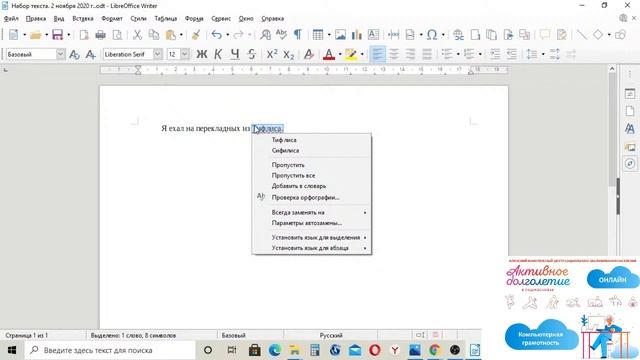Toggle Underline formatting (Ч)
The width and height of the screenshot is (640, 360).
[x=235, y=54]
